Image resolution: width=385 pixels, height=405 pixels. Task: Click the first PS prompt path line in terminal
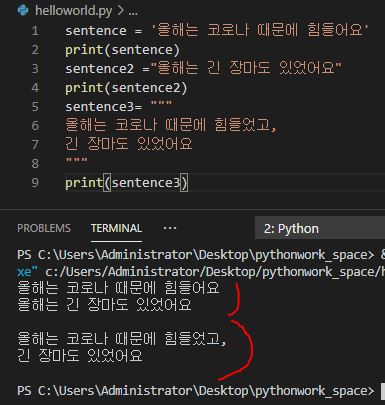coord(201,255)
